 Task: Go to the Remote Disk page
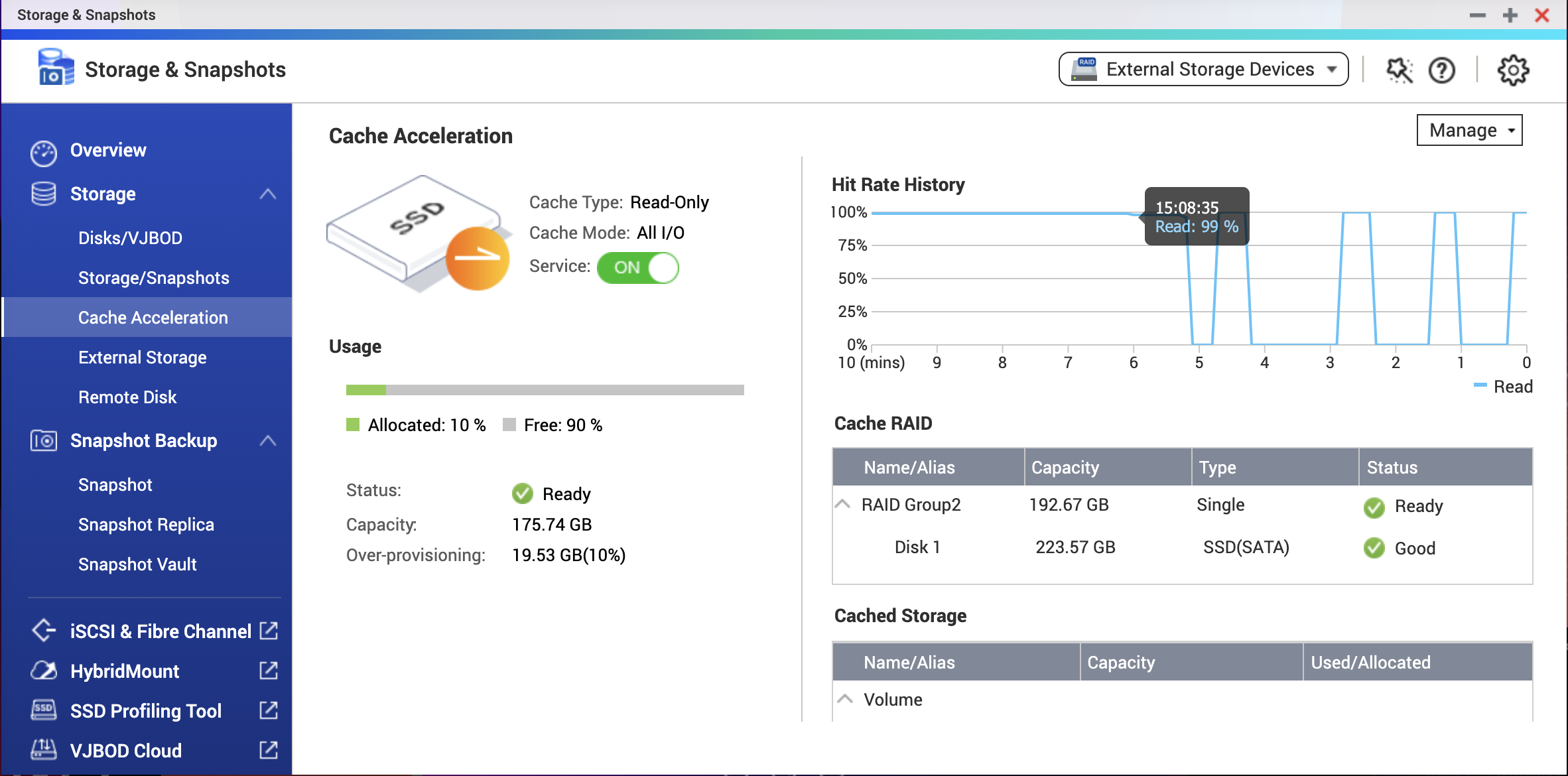coord(127,397)
